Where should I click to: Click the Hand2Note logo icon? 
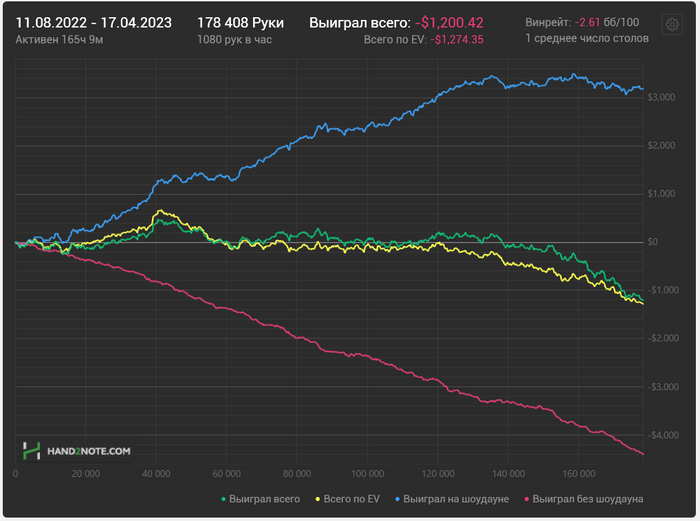click(32, 451)
